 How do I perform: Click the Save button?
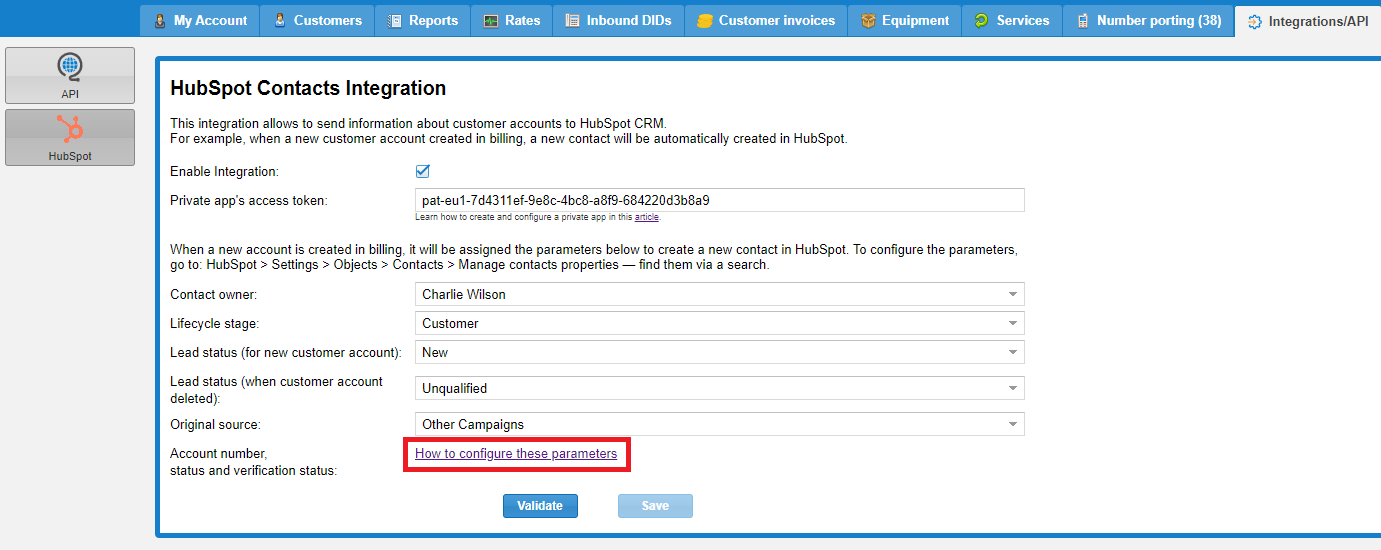[x=655, y=506]
